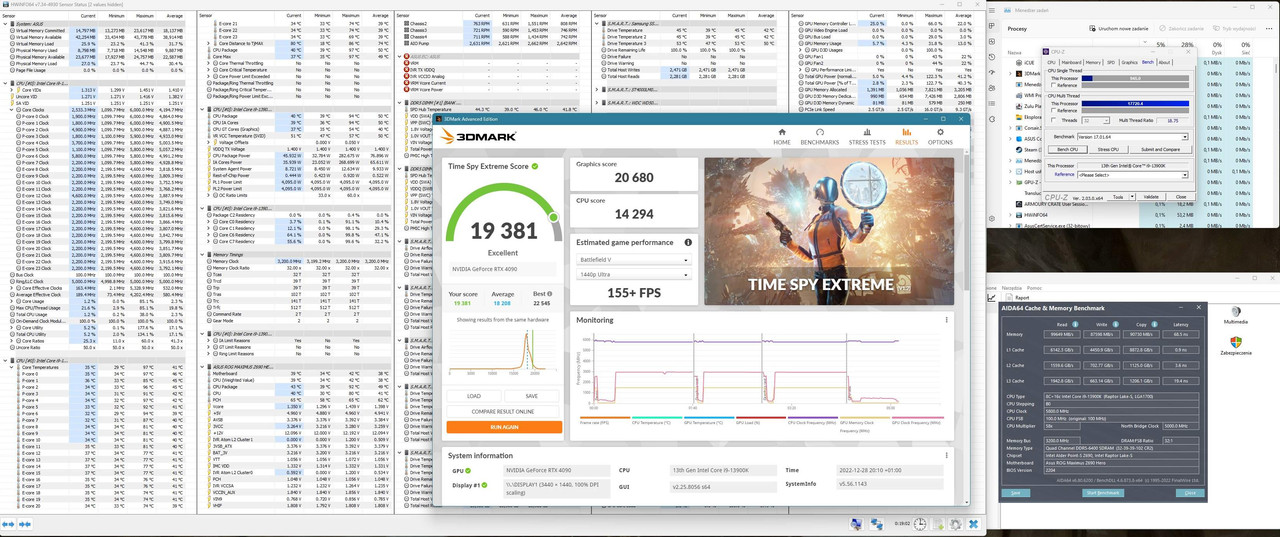Viewport: 1280px width, 537px height.
Task: Open Task Manager settings gear
Action: click(992, 218)
